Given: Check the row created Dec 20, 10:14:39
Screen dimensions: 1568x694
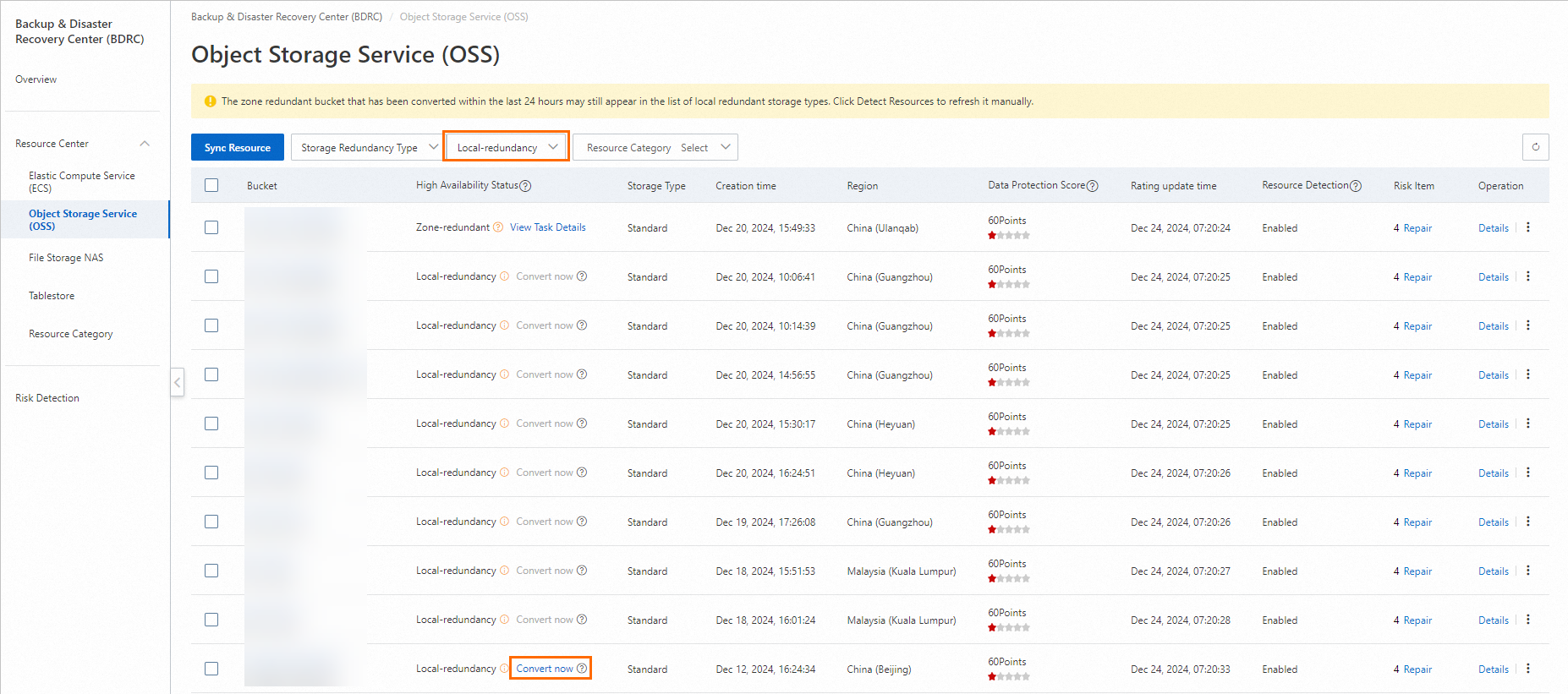Looking at the screenshot, I should click(x=211, y=325).
